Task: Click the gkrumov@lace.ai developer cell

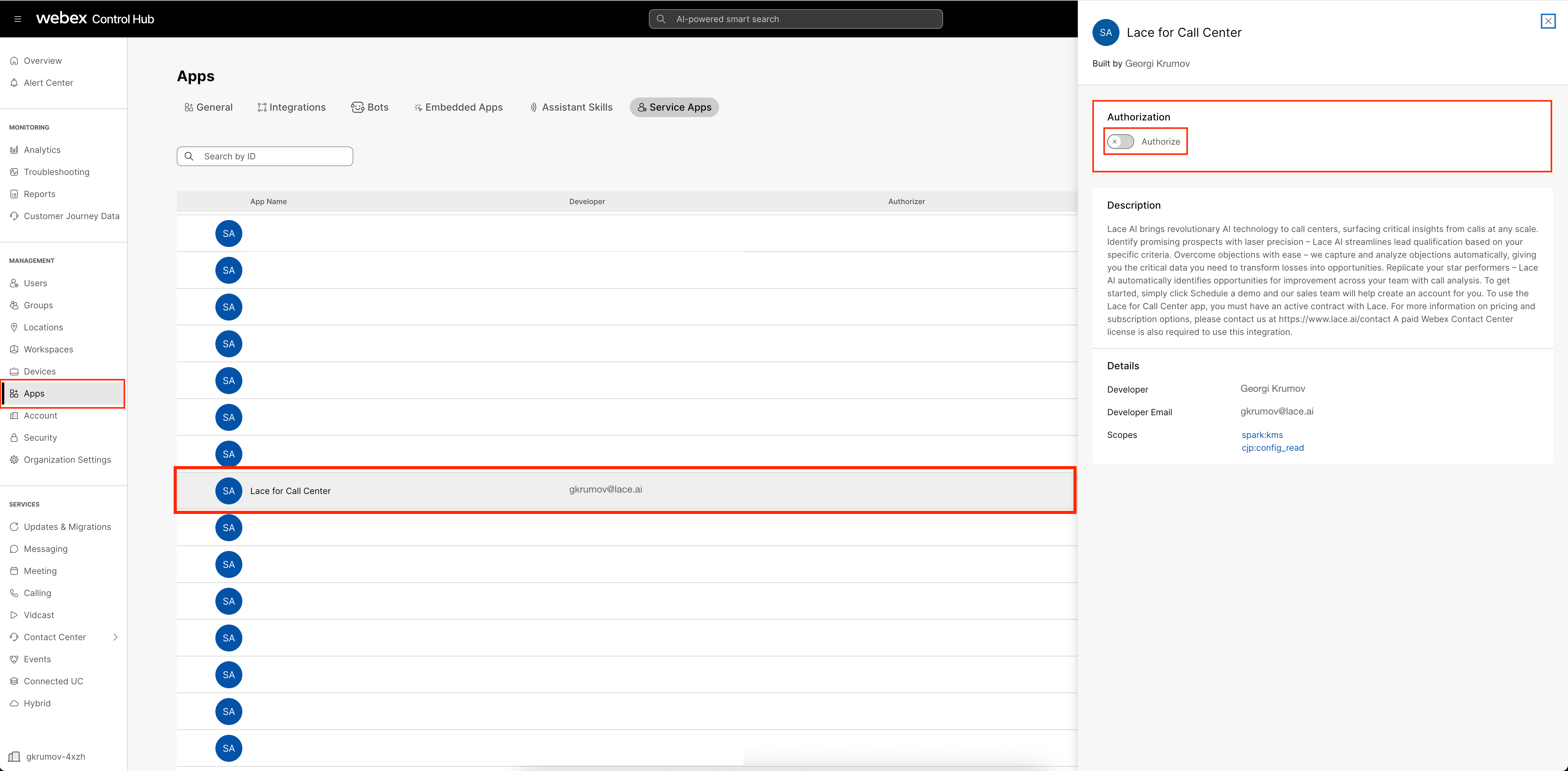Action: point(606,490)
